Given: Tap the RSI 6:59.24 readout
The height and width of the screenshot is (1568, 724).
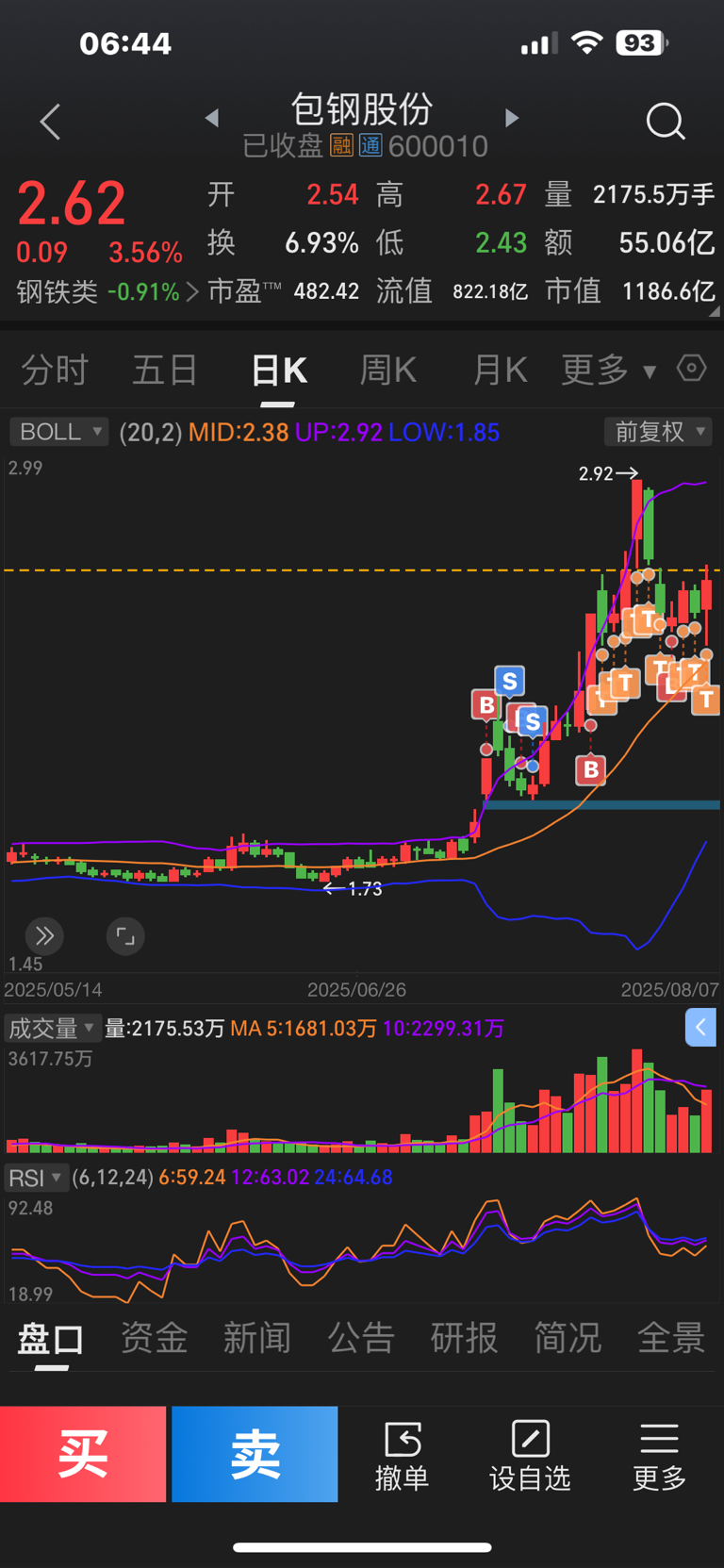Looking at the screenshot, I should coord(192,1178).
